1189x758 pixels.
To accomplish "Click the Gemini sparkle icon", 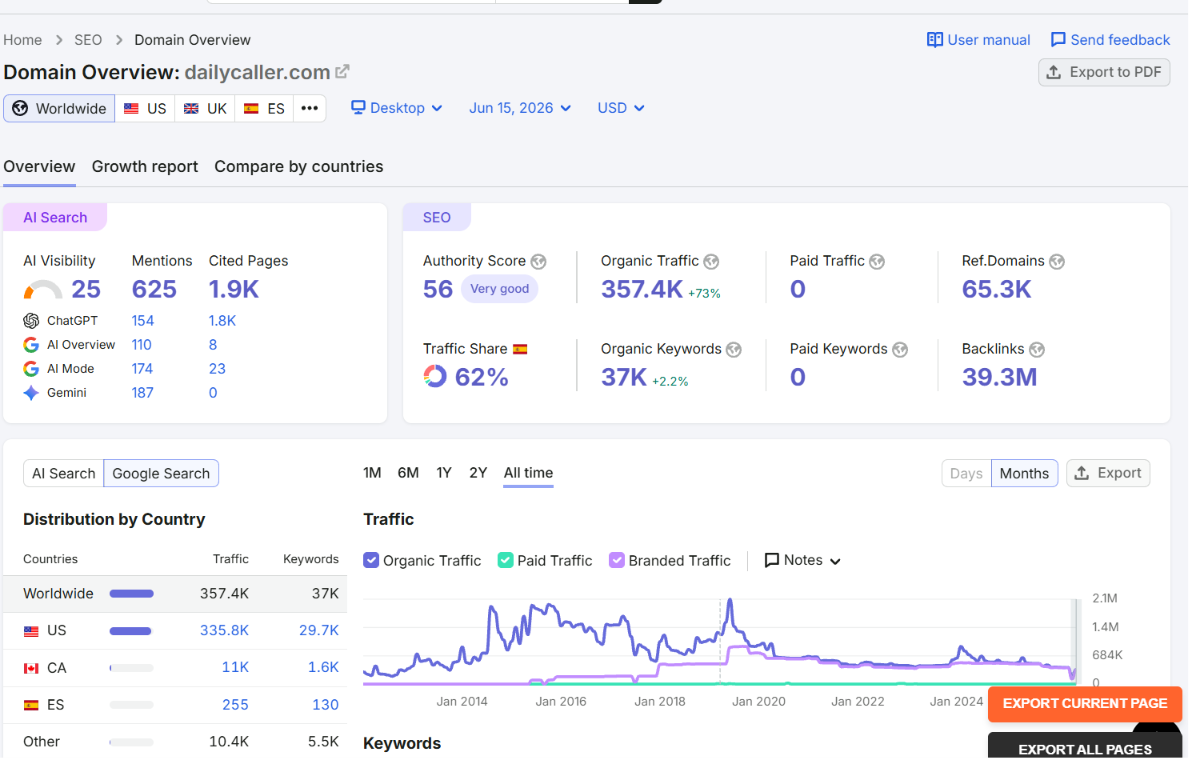I will pos(31,393).
